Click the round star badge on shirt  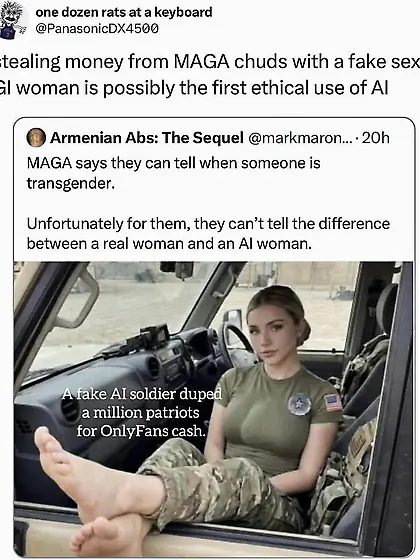pos(299,404)
